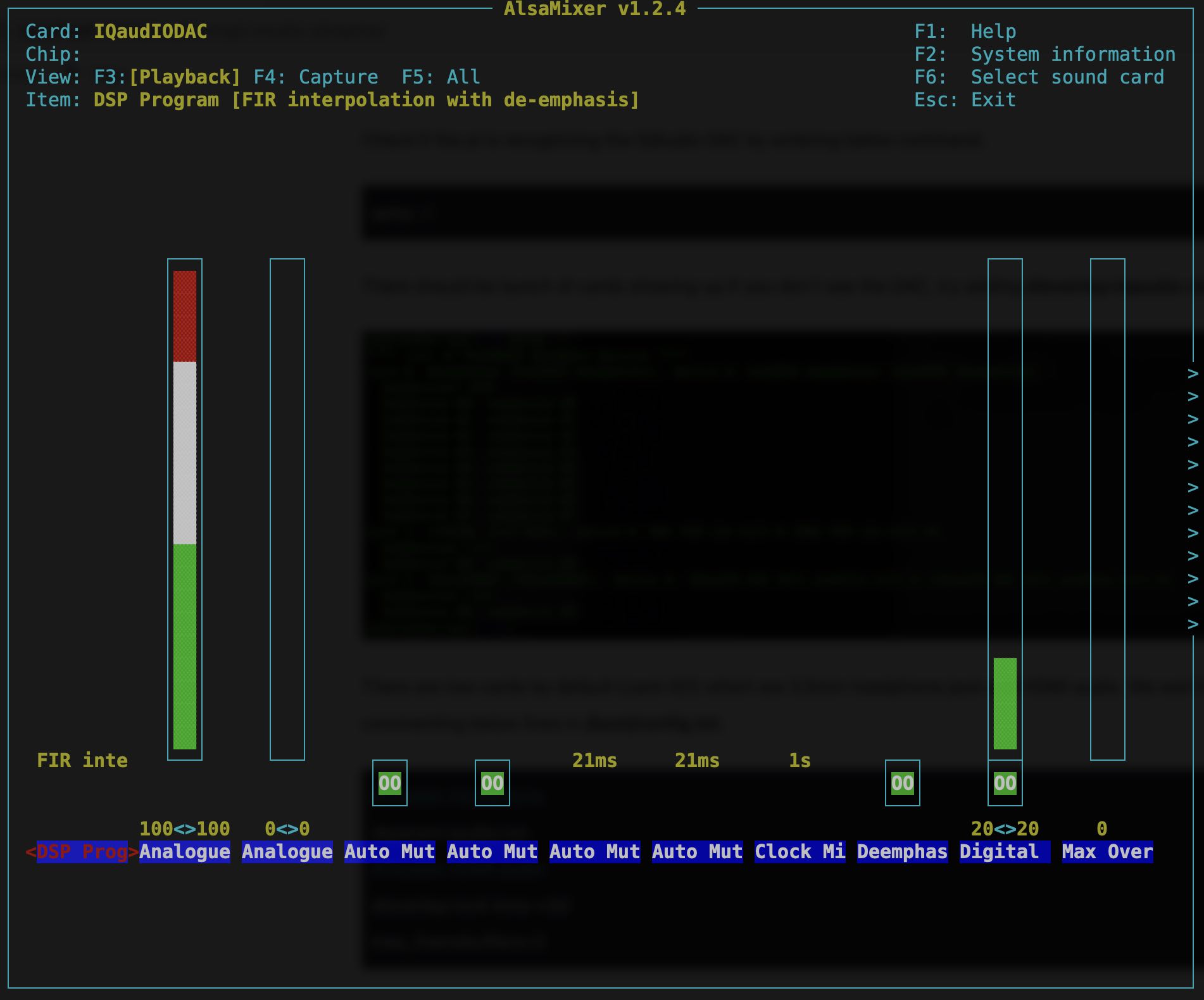1204x1000 pixels.
Task: Click Select sound card F6 entry
Action: pyautogui.click(x=1039, y=77)
